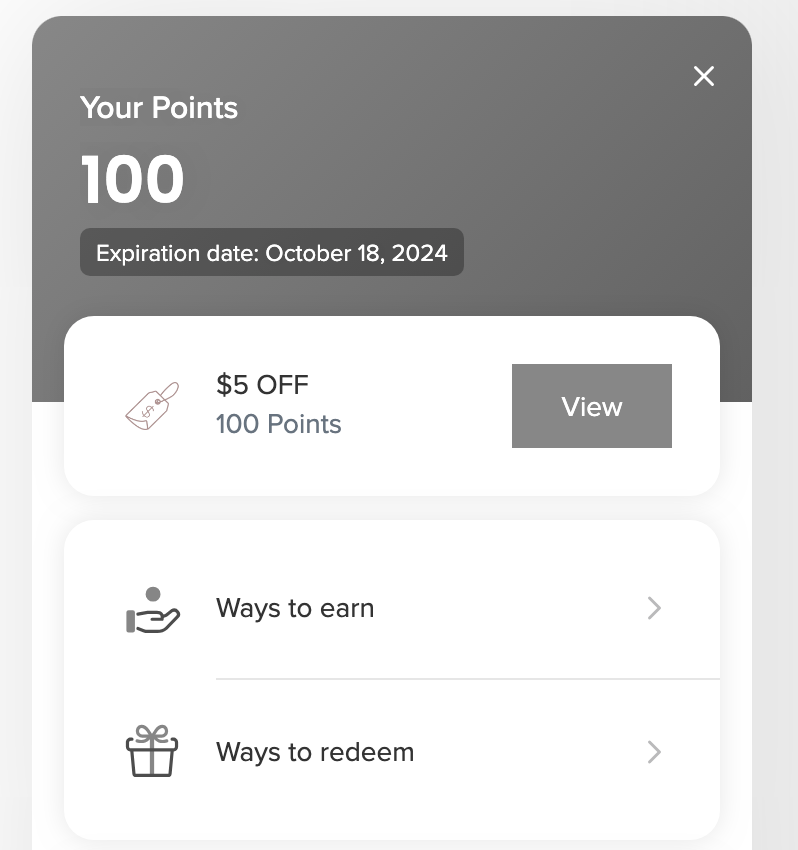Click the Expiration date October 18 badge
The width and height of the screenshot is (798, 850).
click(272, 252)
